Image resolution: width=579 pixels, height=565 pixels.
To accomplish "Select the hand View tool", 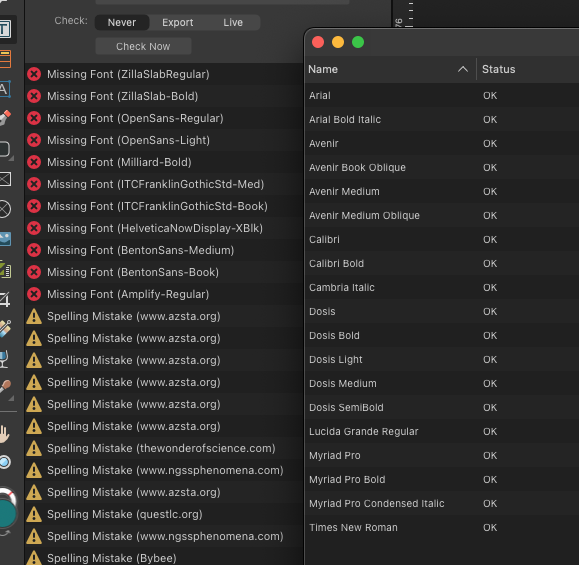I will pos(4,434).
